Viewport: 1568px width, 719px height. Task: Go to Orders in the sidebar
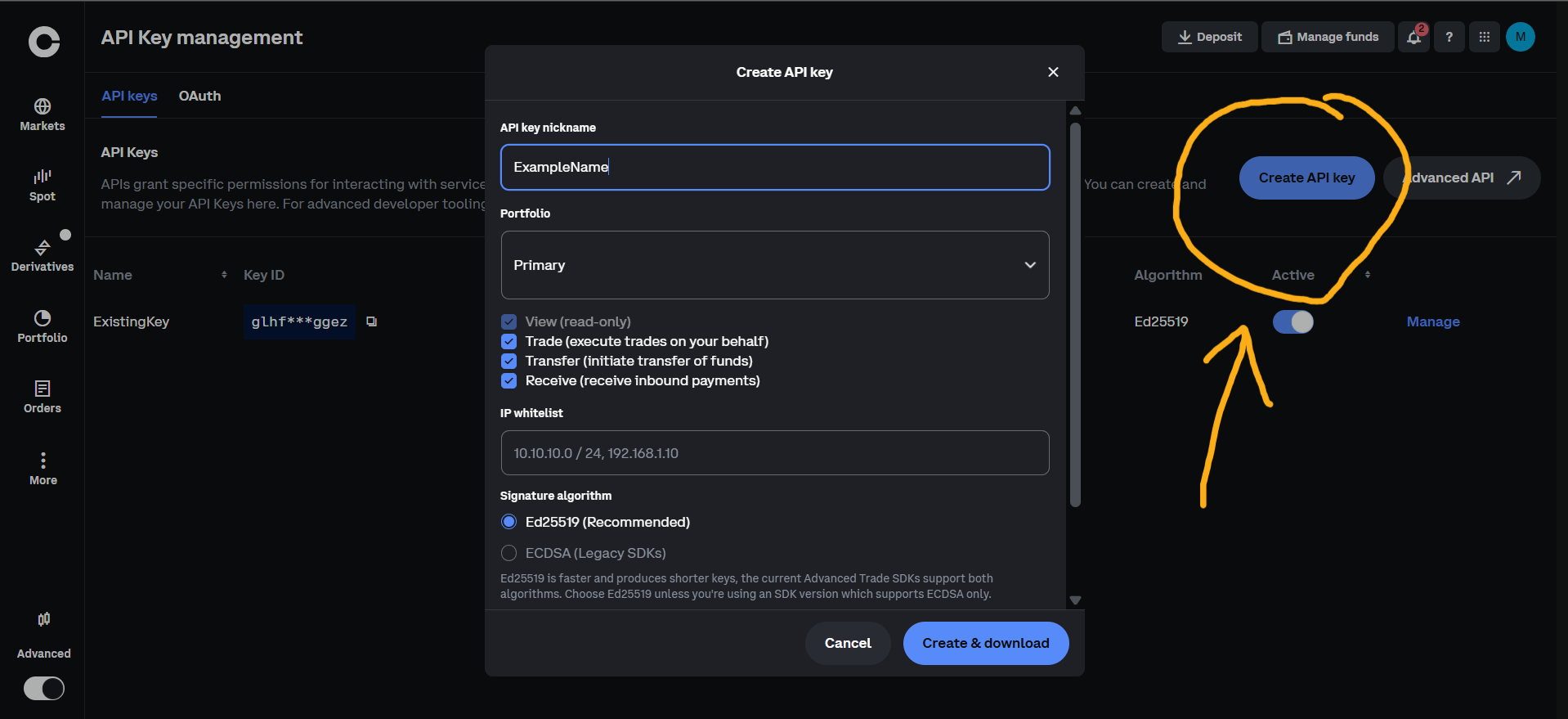[x=43, y=398]
